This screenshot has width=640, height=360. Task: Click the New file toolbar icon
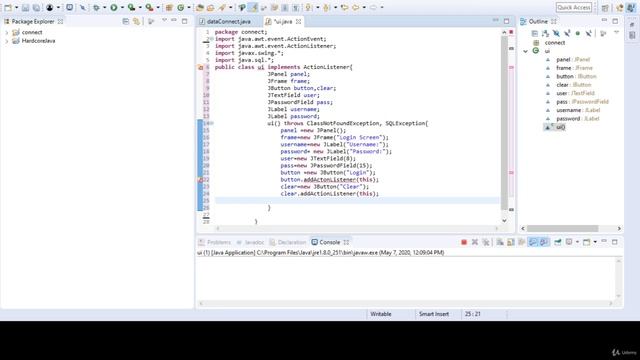(x=8, y=7)
